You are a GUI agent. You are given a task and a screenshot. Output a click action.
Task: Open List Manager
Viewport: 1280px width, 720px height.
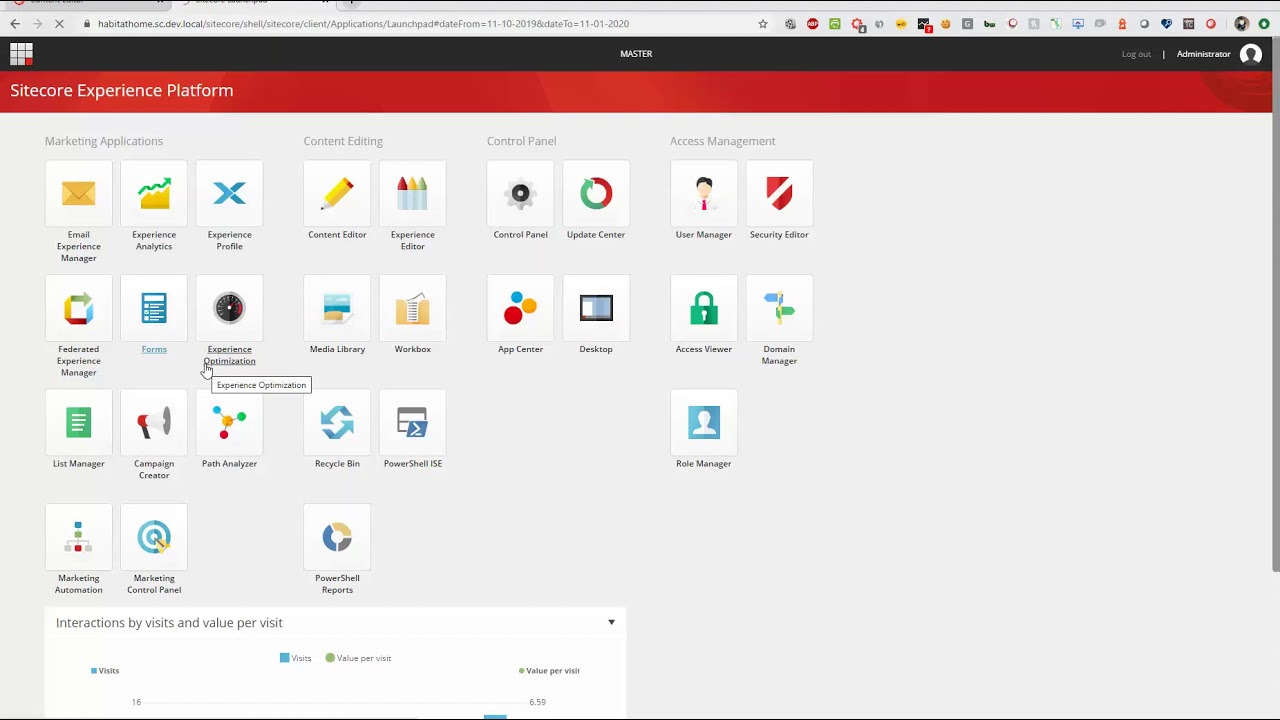coord(78,423)
